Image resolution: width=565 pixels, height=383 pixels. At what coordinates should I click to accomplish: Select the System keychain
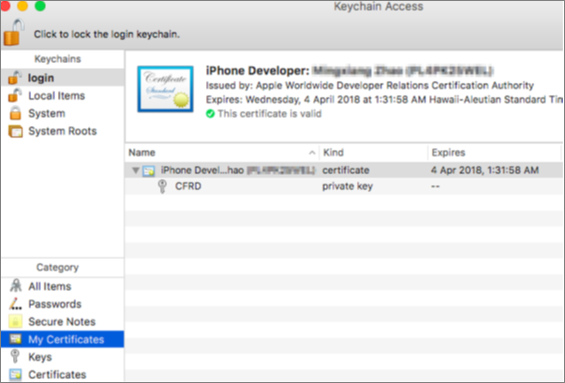click(63, 113)
